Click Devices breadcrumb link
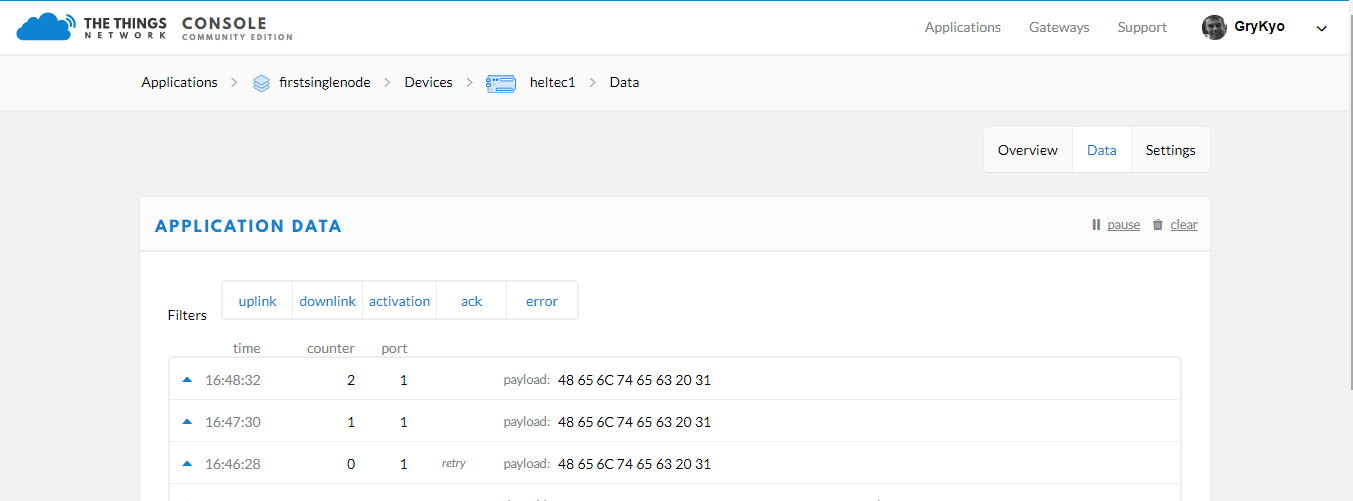The image size is (1353, 501). 428,83
